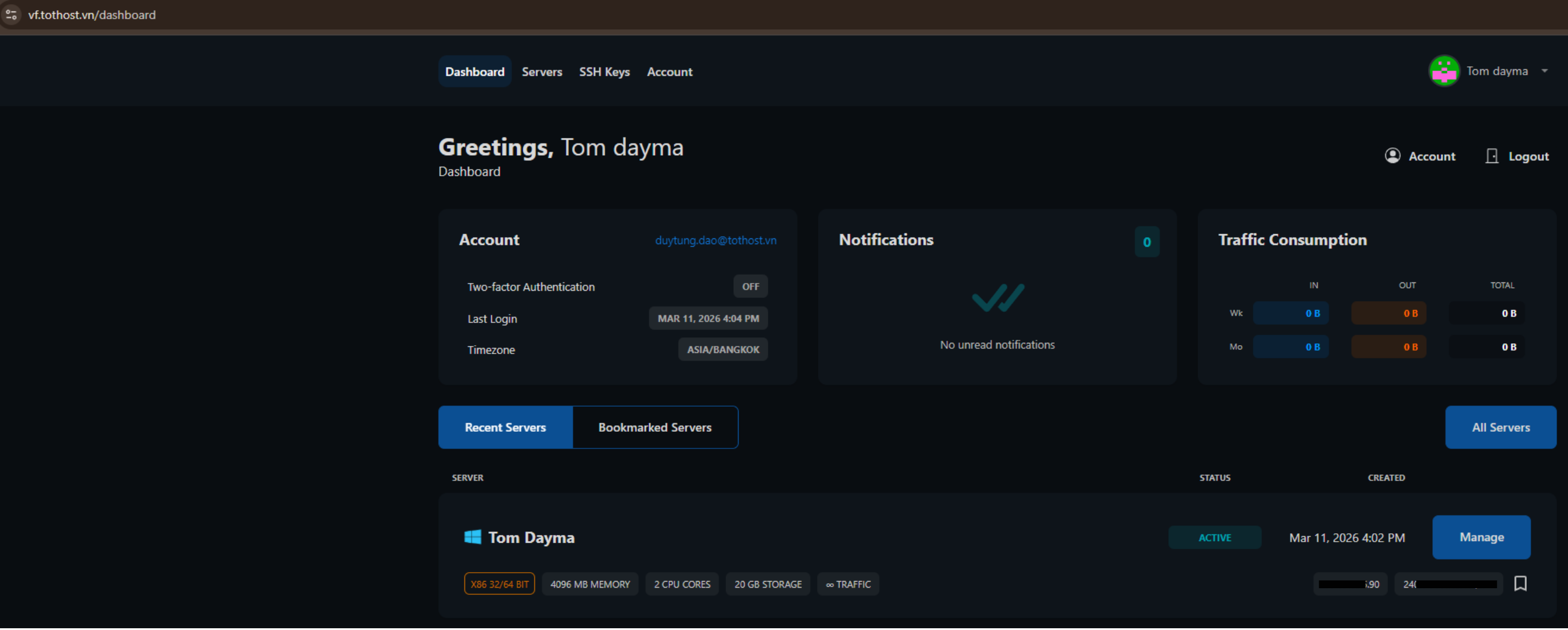Click the duytung.dao@tothost.vn email link
Image resolution: width=1568 pixels, height=630 pixels.
click(x=715, y=240)
